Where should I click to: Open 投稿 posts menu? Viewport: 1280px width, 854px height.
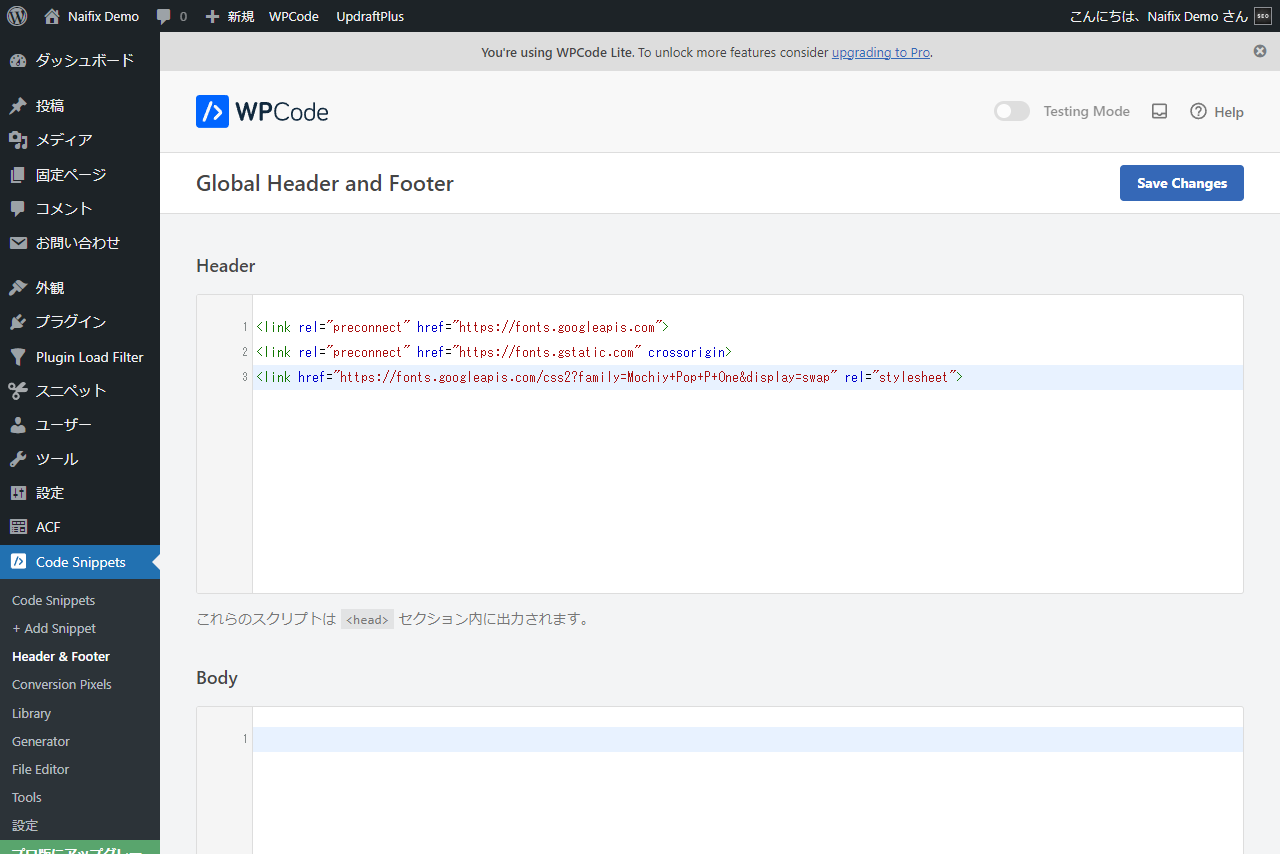(x=80, y=106)
